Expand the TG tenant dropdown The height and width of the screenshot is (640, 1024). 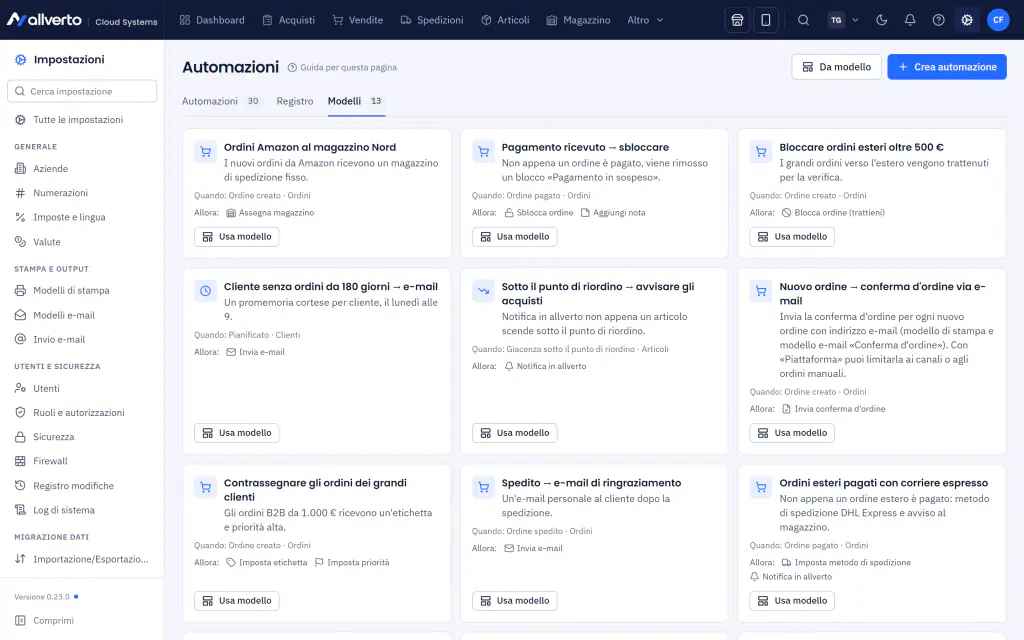click(x=843, y=20)
